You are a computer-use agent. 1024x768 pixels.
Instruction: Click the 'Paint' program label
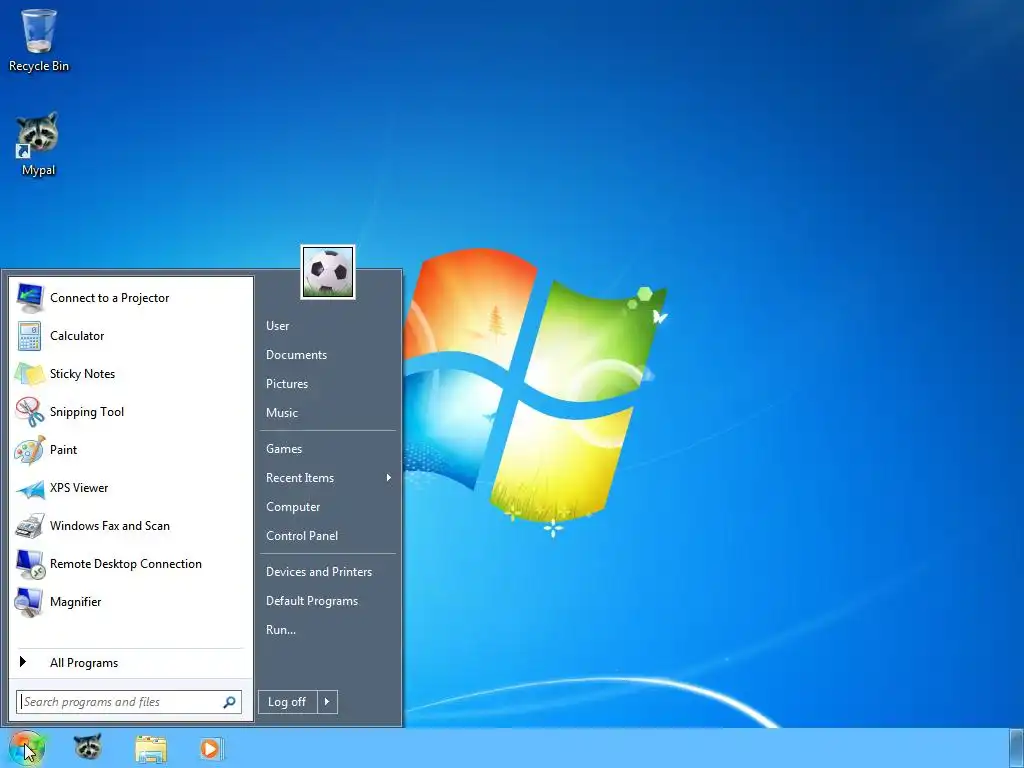point(63,450)
